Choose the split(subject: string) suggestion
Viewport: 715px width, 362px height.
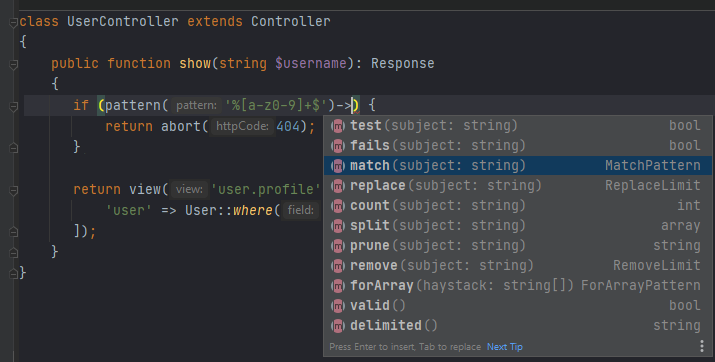(x=518, y=226)
